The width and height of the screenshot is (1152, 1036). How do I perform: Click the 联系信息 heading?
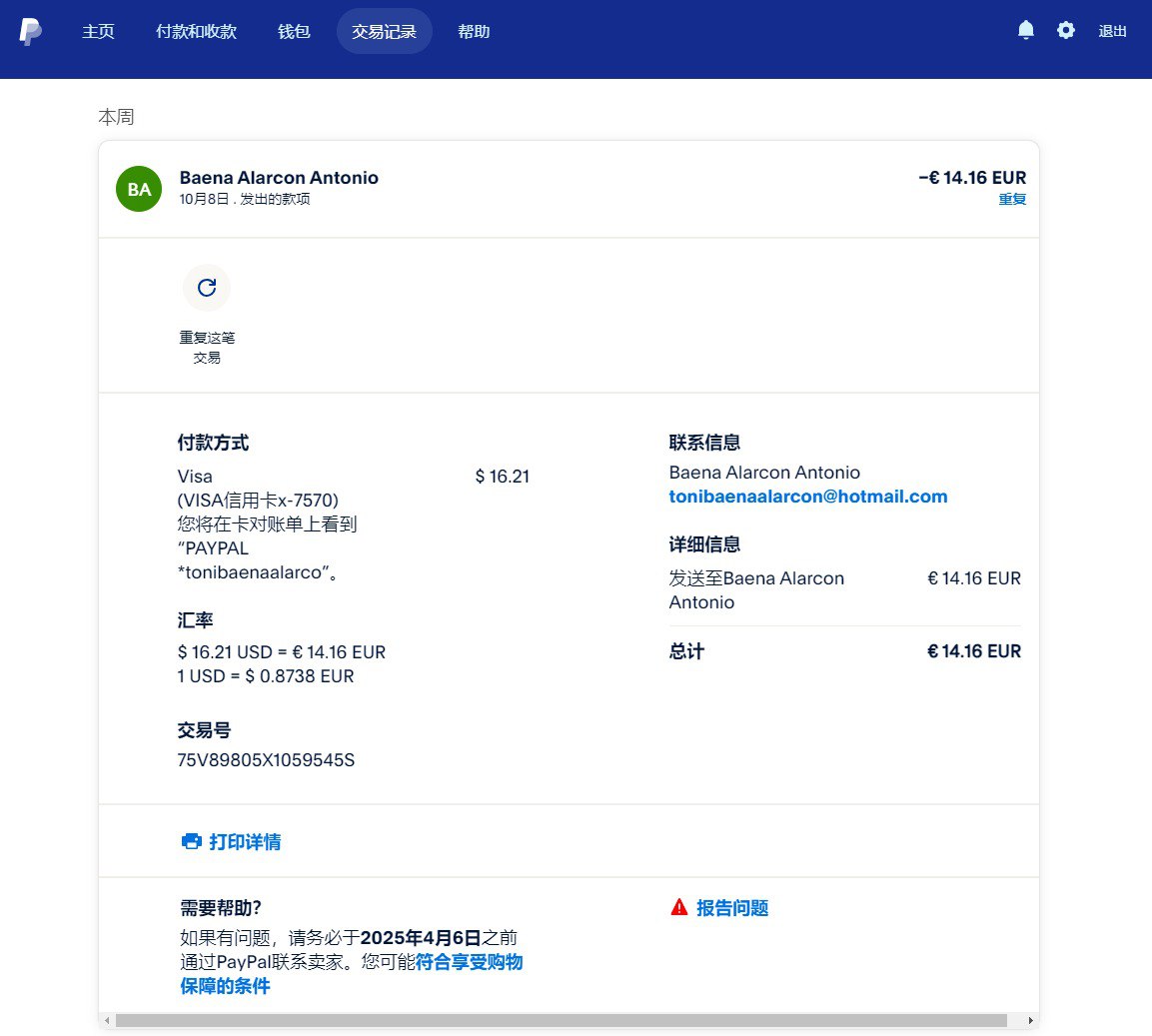(704, 443)
